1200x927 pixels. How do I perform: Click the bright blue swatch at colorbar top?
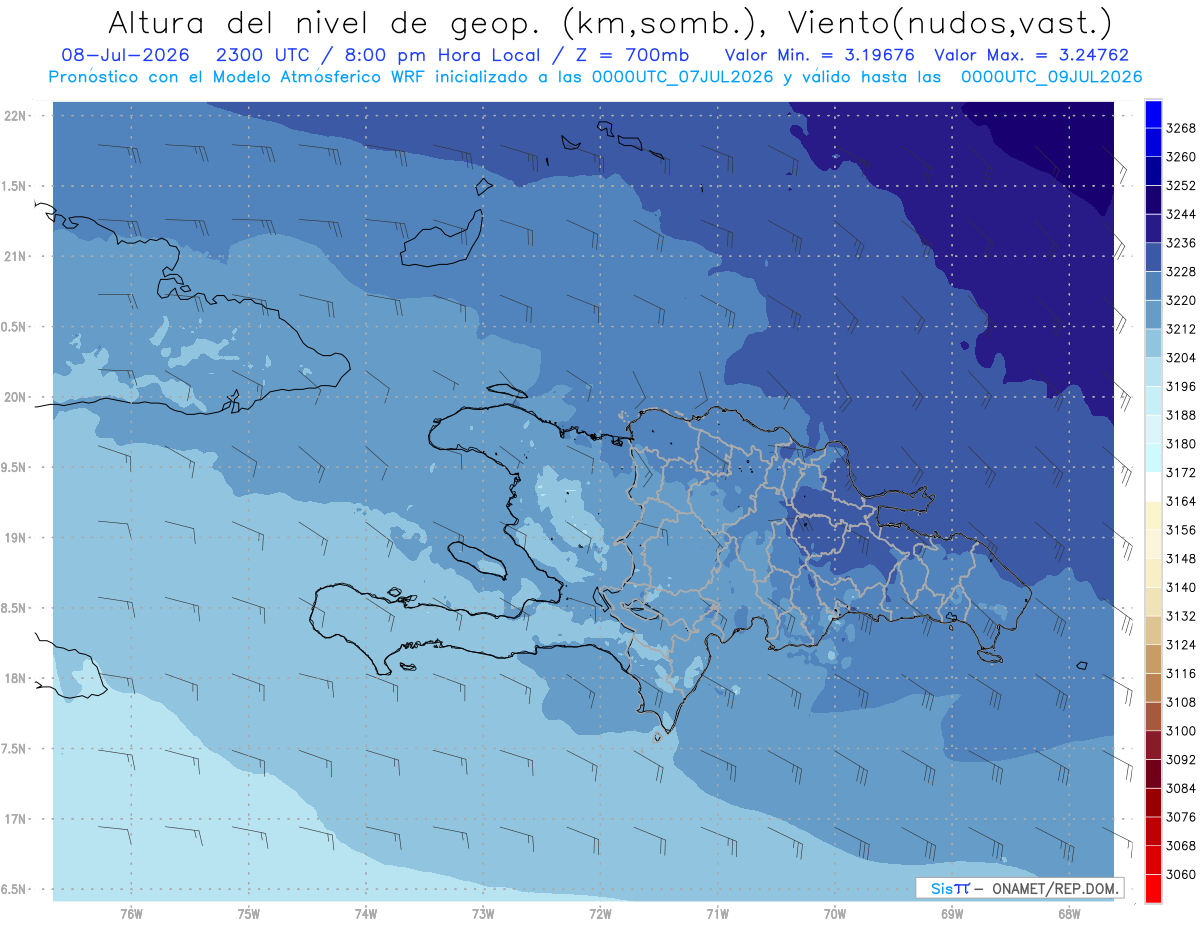point(1153,114)
